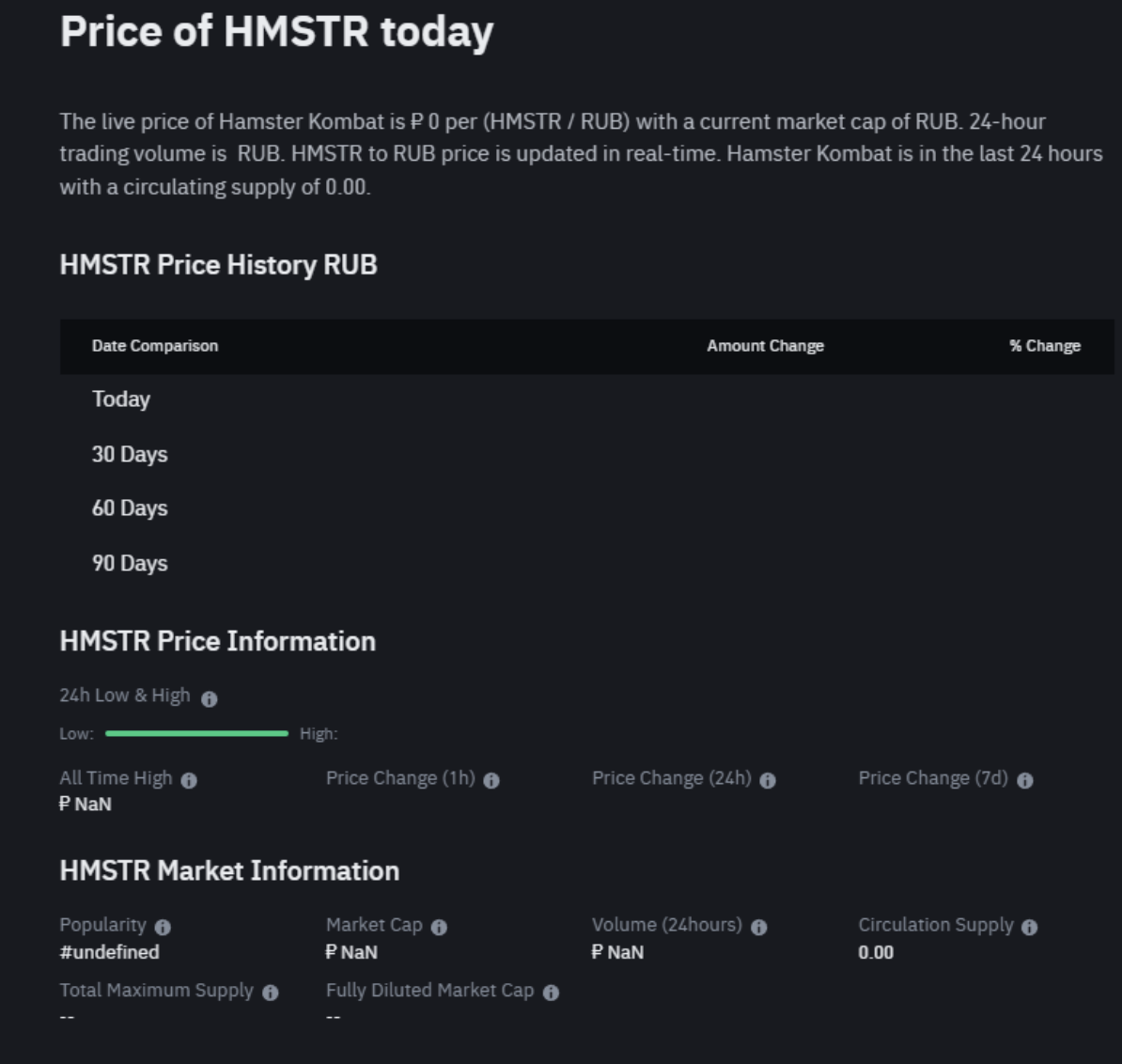Click Total Maximum Supply info icon

point(271,993)
